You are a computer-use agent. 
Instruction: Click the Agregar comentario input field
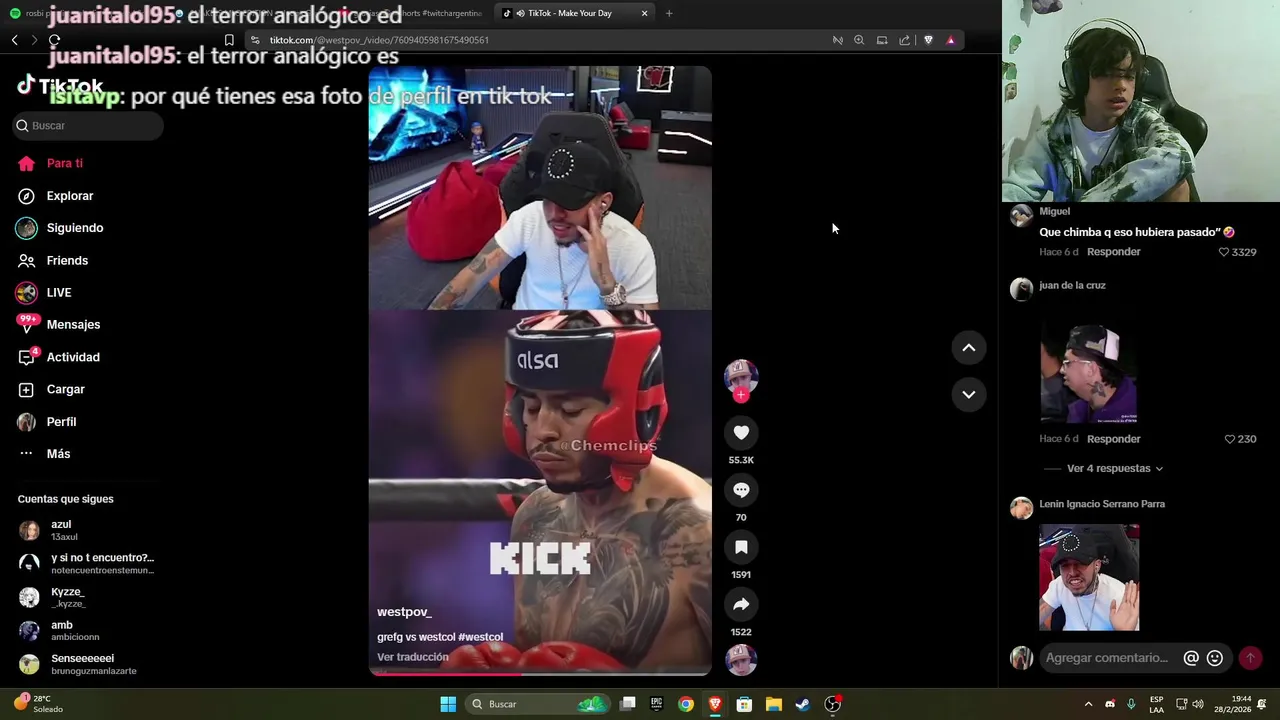tap(1107, 658)
